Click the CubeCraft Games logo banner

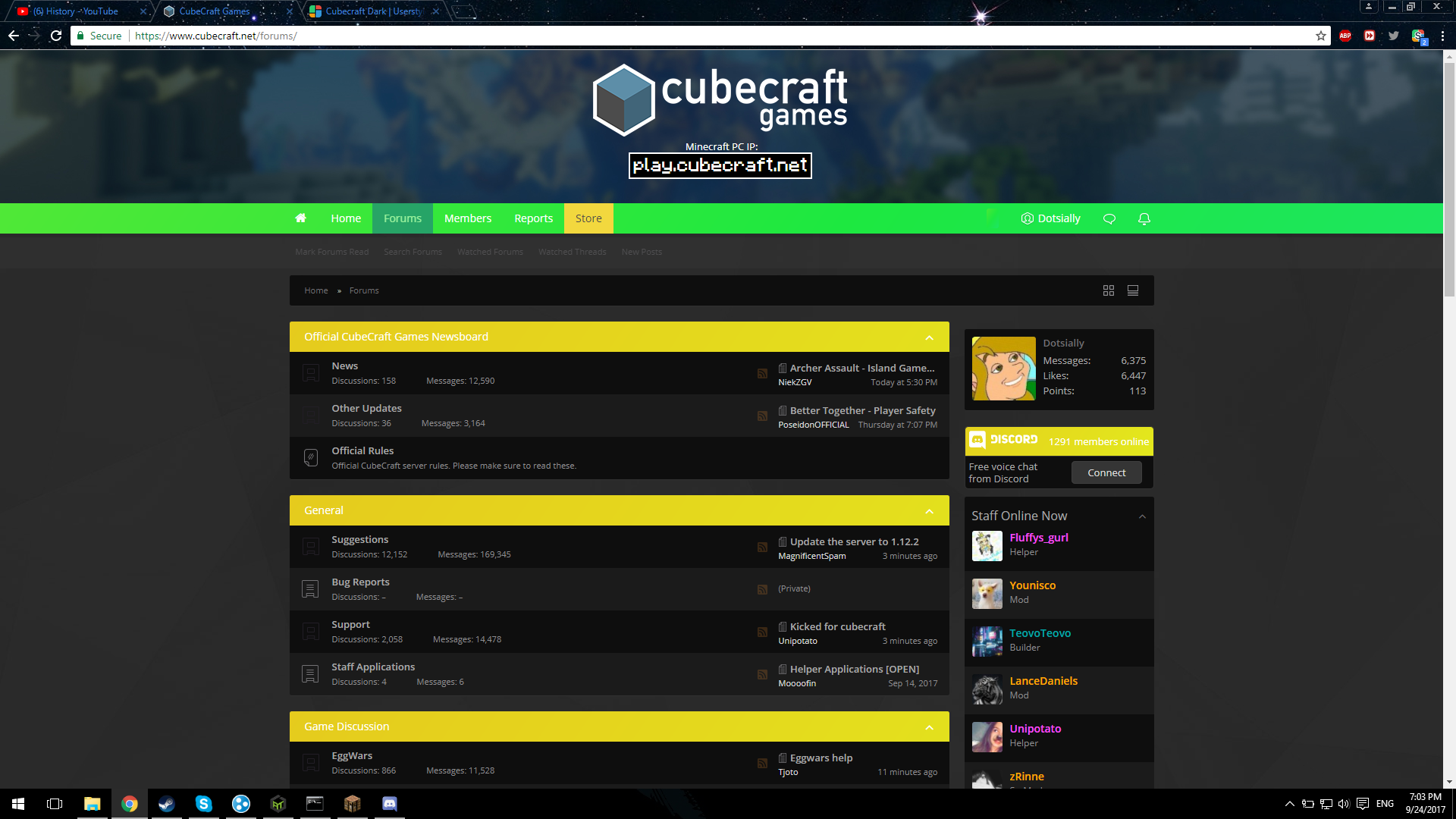click(720, 100)
